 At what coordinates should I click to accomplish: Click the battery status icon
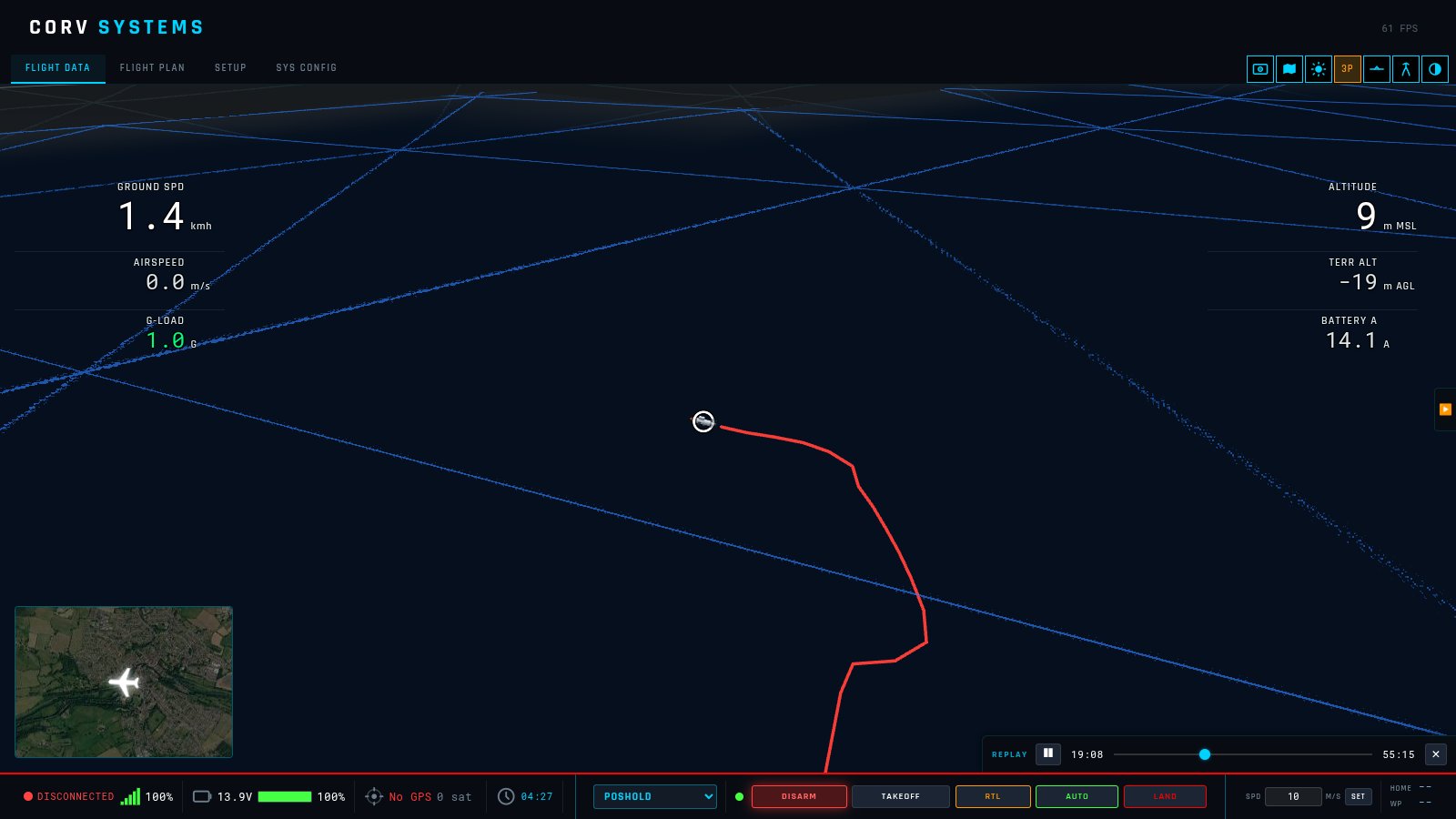[202, 796]
